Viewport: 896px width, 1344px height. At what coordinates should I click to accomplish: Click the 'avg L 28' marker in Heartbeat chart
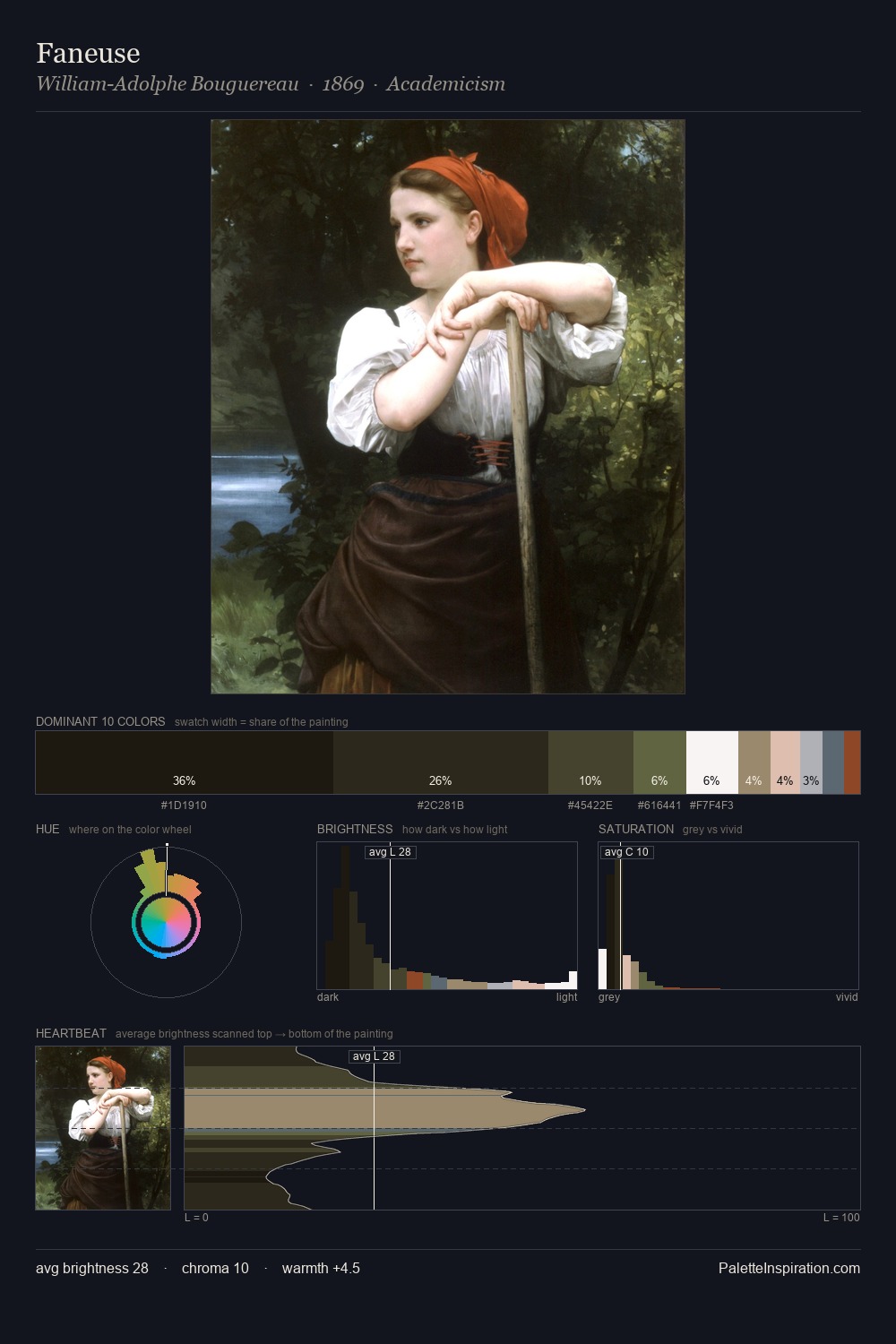tap(374, 1056)
